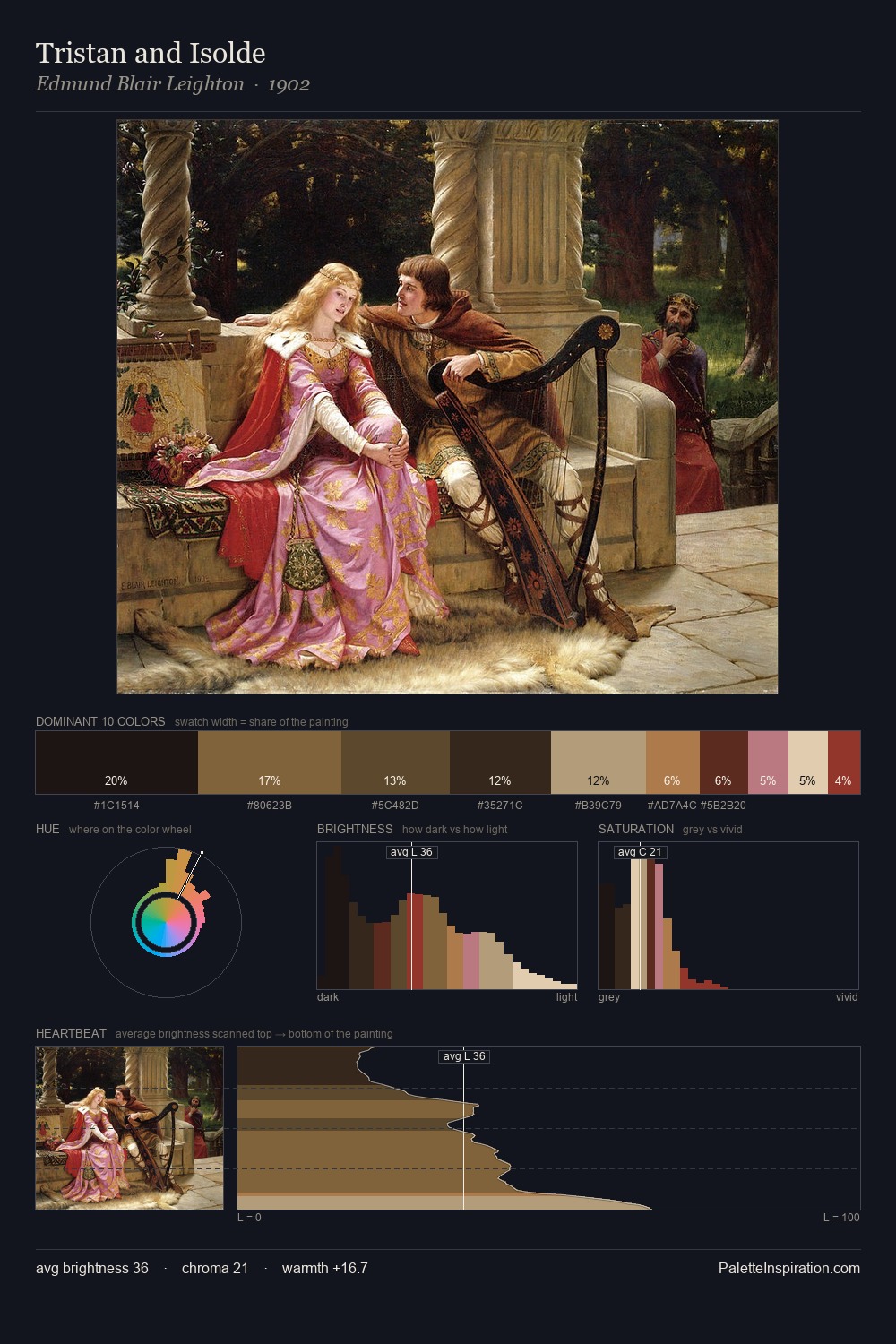Screen dimensions: 896x1344
Task: Select the 12% tan swatch #B39C79
Action: pos(599,762)
